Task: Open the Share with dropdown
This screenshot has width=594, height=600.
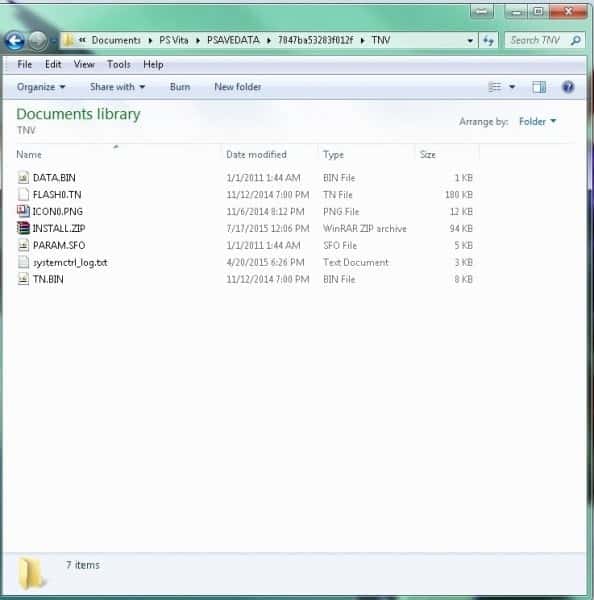Action: coord(117,87)
